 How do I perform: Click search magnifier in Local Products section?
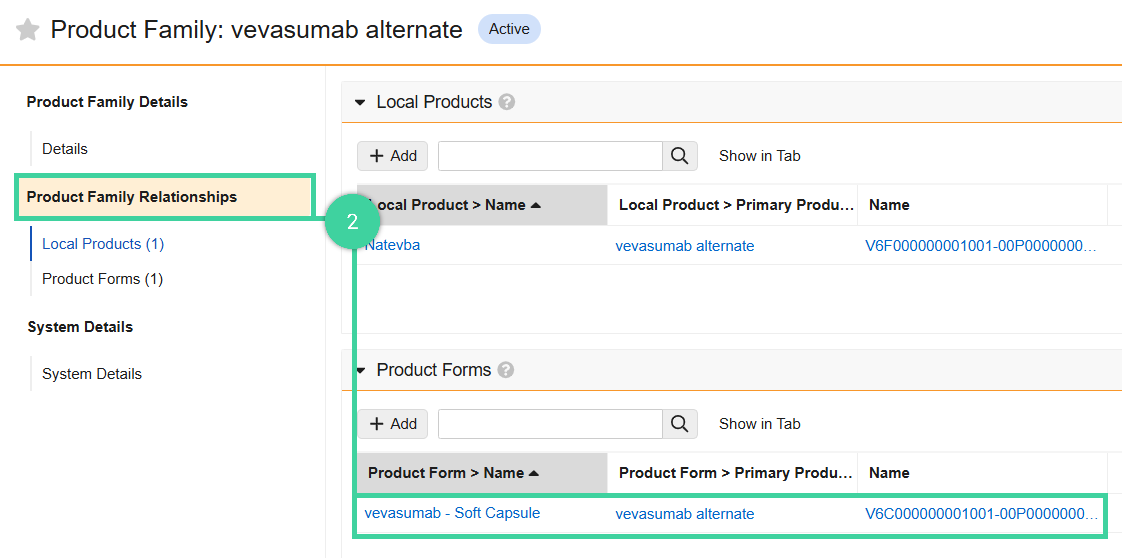(680, 156)
